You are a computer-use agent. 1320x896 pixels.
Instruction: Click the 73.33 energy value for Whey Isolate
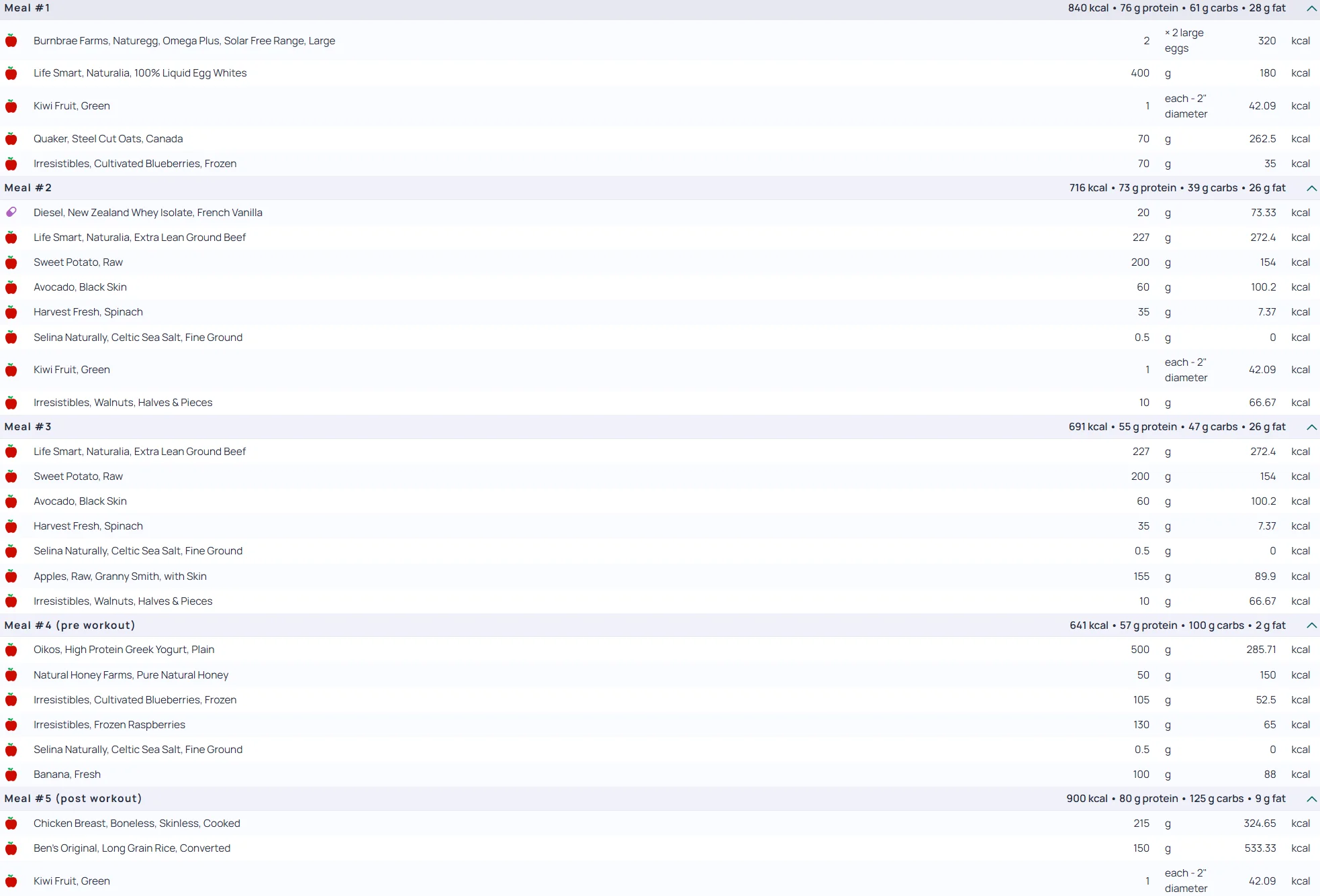[1263, 213]
